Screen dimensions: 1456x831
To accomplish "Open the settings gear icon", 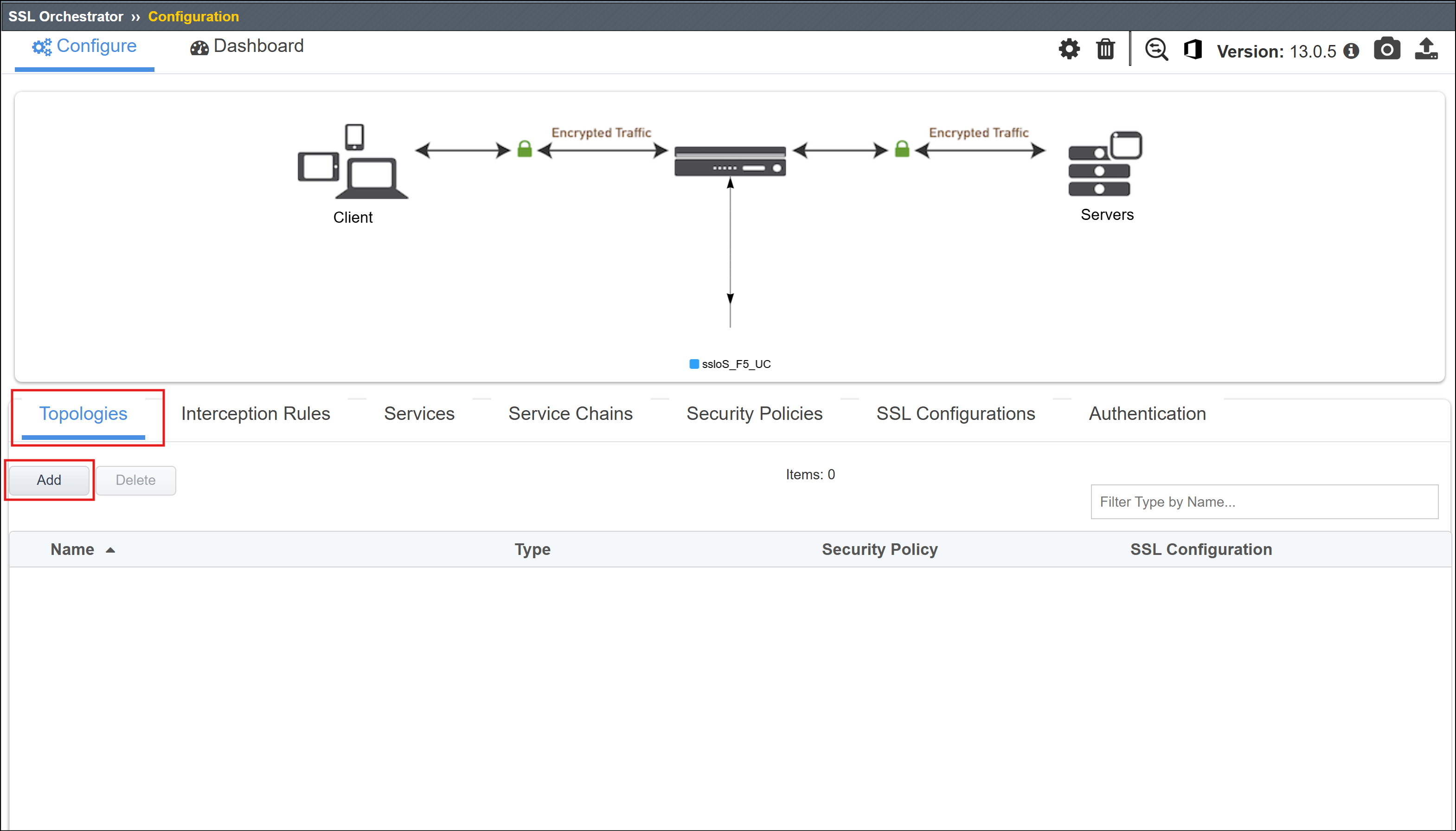I will pos(1069,49).
